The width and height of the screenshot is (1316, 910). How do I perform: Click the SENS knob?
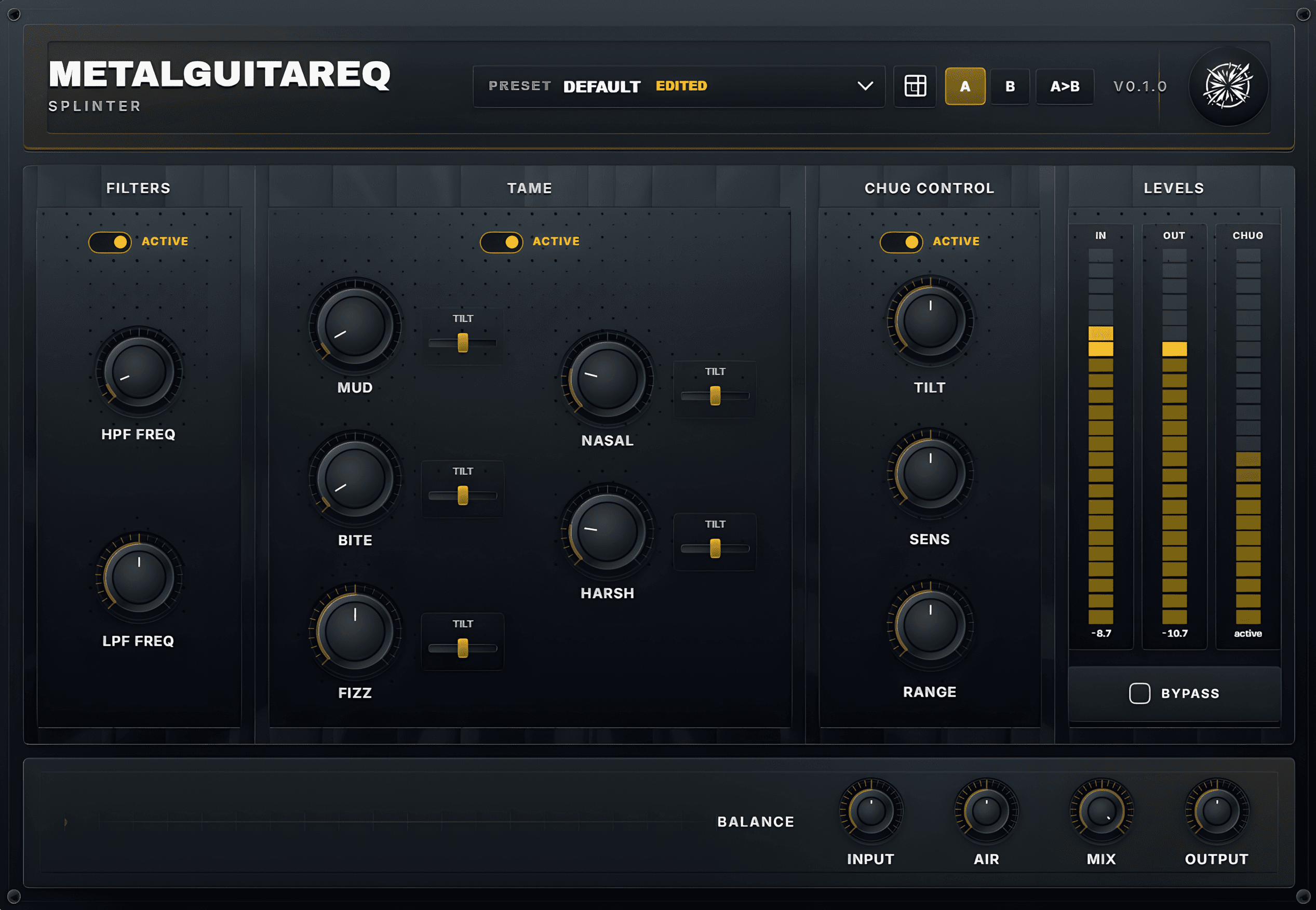pyautogui.click(x=930, y=474)
